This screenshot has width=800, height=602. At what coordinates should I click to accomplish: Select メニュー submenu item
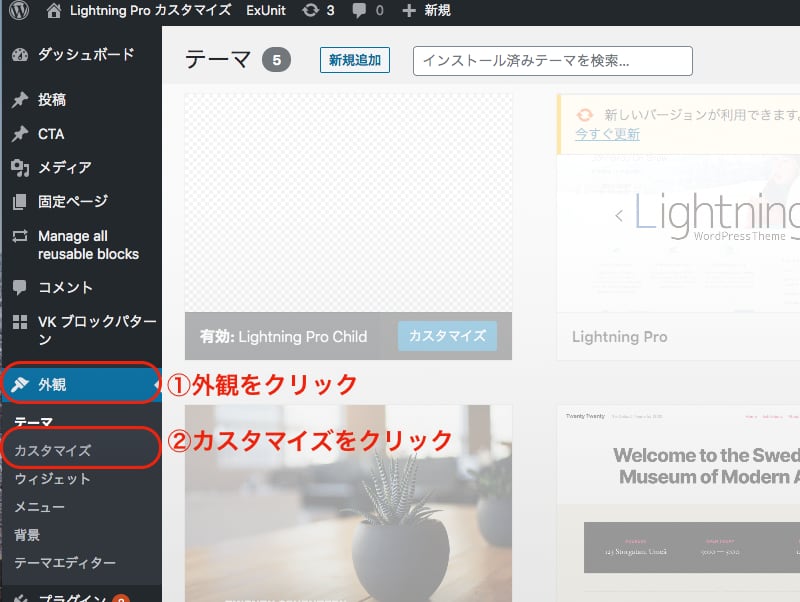(x=39, y=507)
